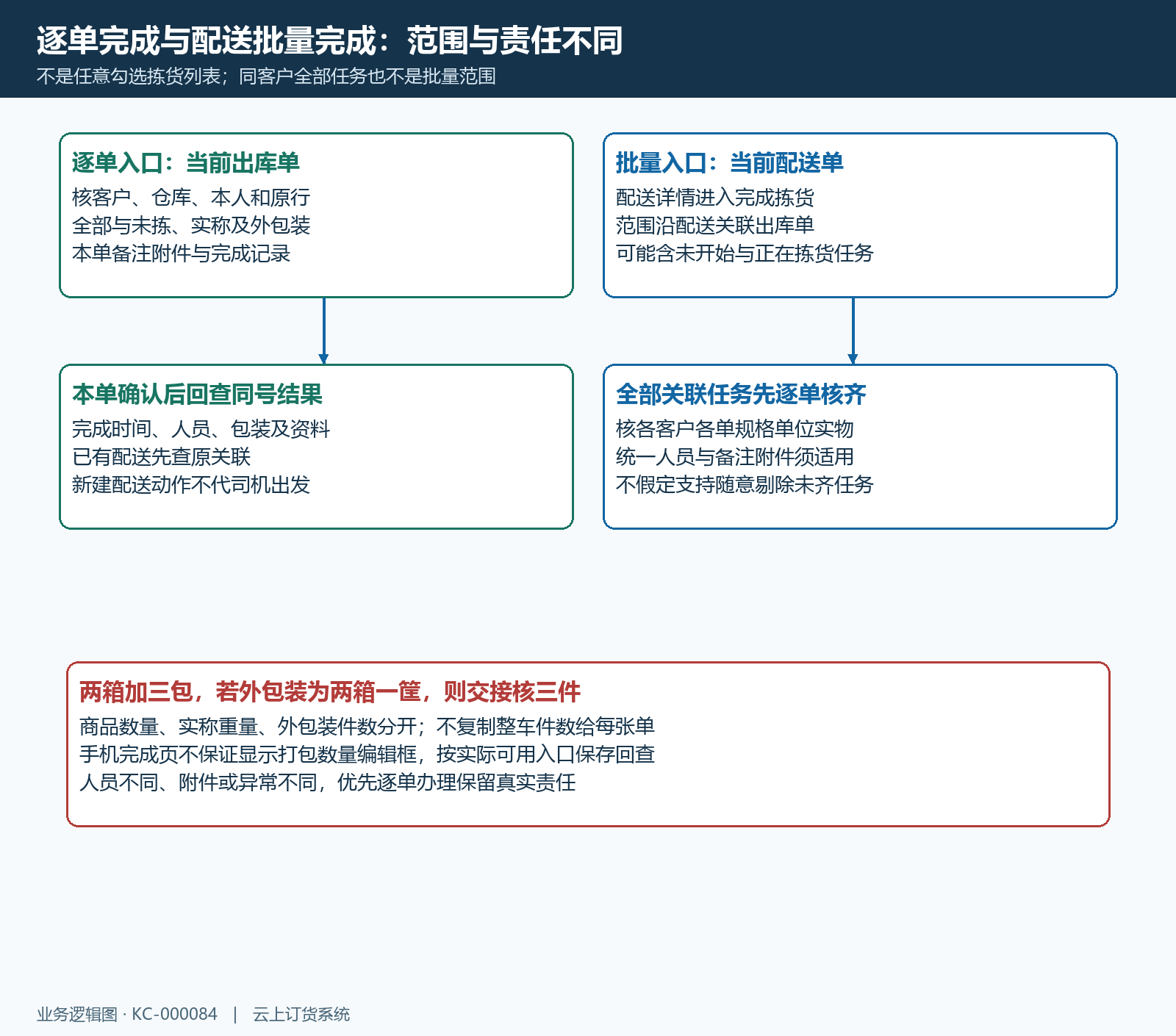This screenshot has width=1176, height=1036.
Task: Select heading 逐单入口：当前出库单
Action: pos(186,163)
